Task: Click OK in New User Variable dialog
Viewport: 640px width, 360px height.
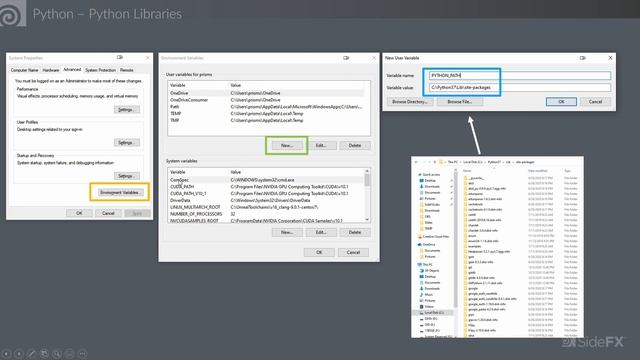Action: click(561, 102)
